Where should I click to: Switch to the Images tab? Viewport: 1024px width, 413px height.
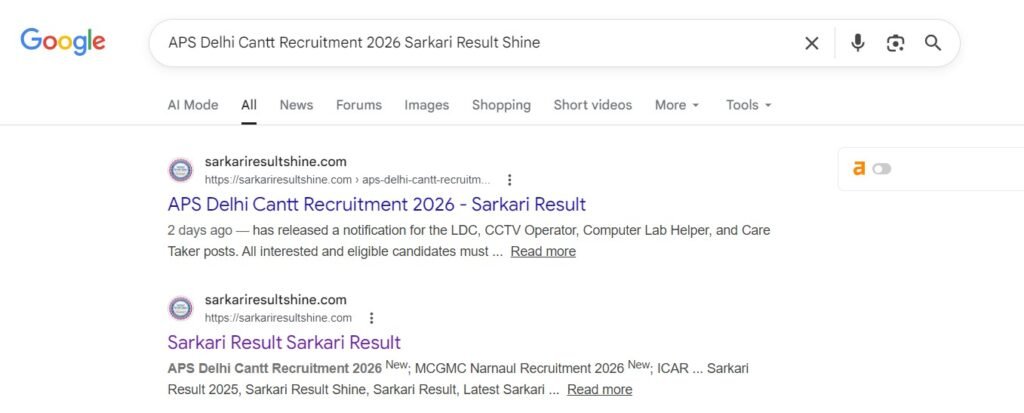click(x=427, y=105)
